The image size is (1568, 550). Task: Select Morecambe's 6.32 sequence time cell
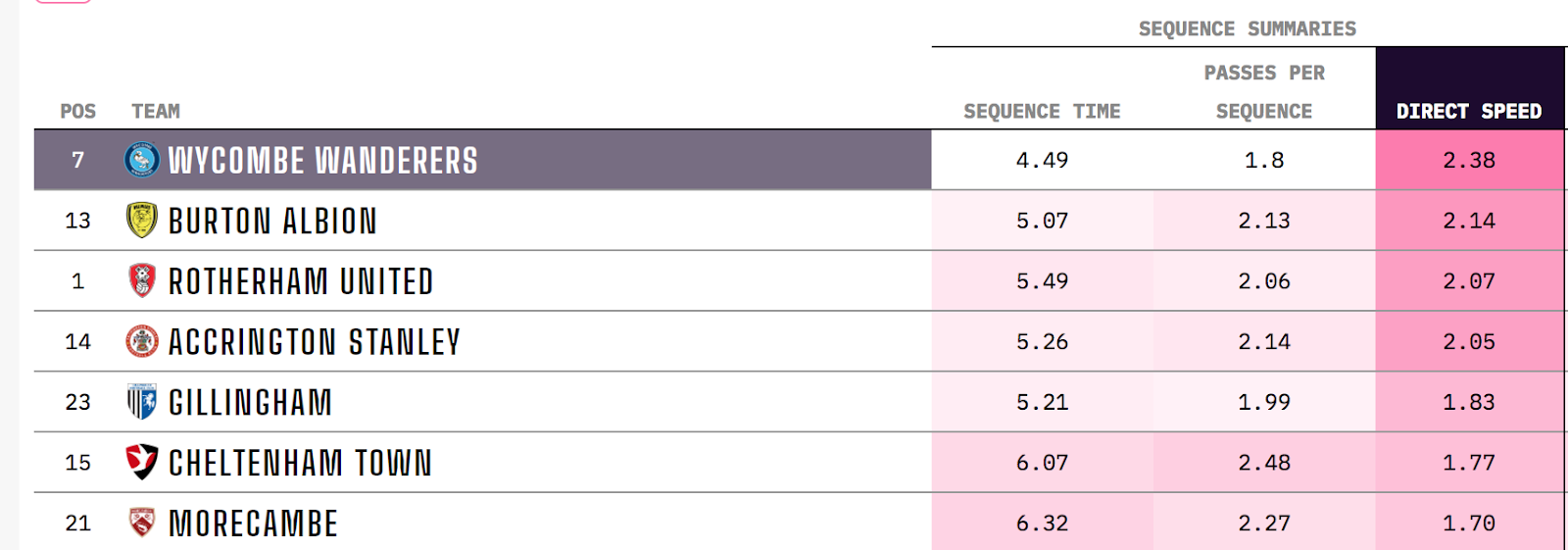[x=1043, y=523]
